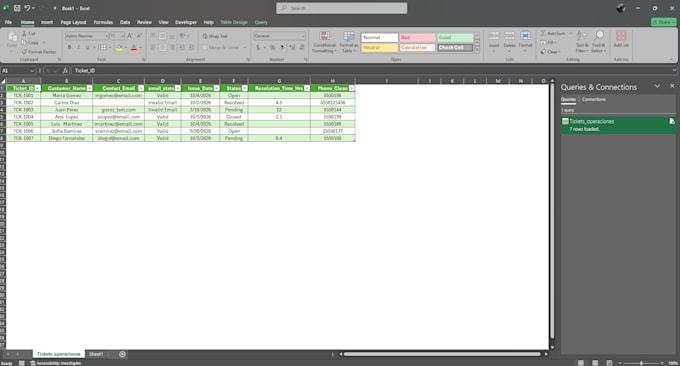Image resolution: width=680 pixels, height=366 pixels.
Task: Open the Data ribbon tab
Action: pyautogui.click(x=125, y=22)
